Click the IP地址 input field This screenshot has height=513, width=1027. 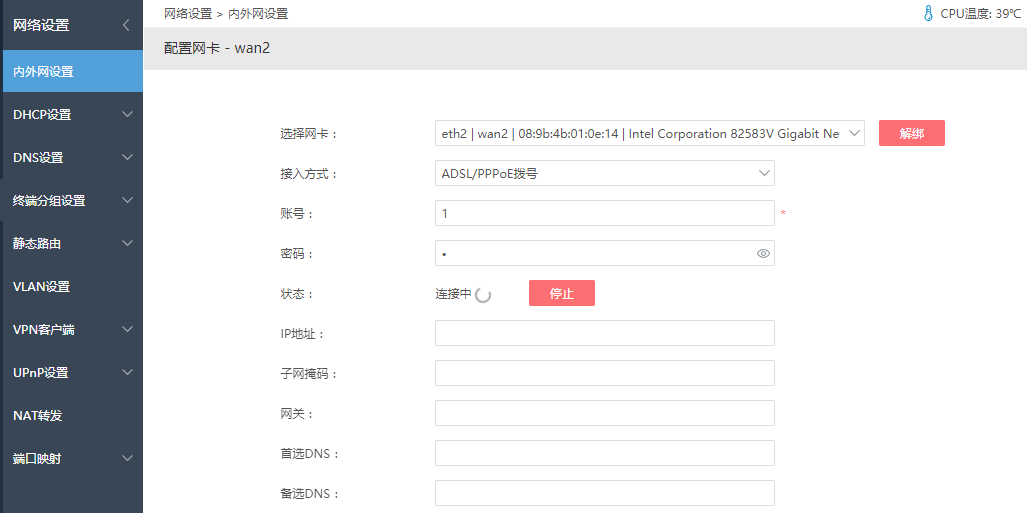[x=605, y=333]
